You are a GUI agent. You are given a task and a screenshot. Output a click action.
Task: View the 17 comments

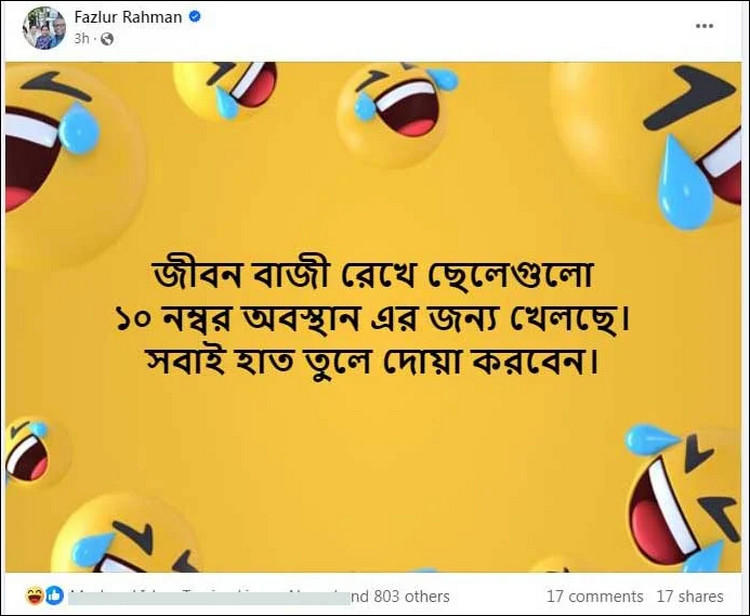click(x=595, y=596)
